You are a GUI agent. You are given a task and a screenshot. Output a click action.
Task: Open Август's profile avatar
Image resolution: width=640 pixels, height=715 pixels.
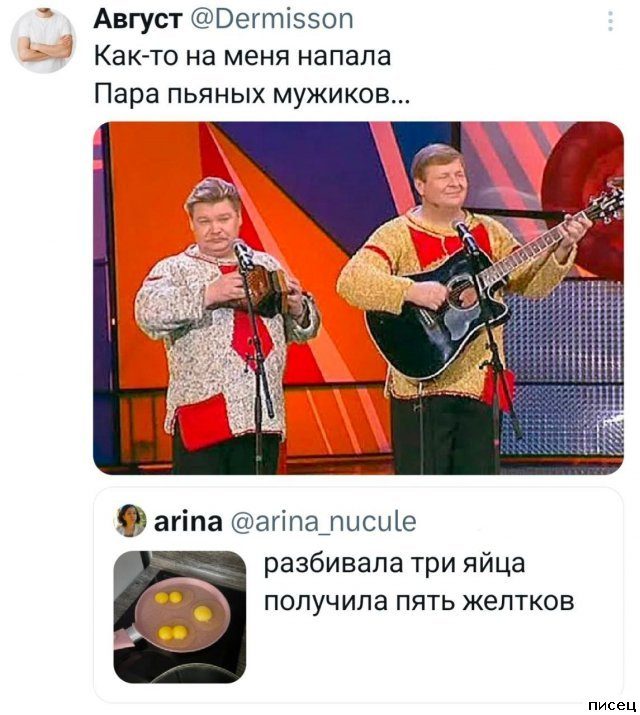click(43, 41)
